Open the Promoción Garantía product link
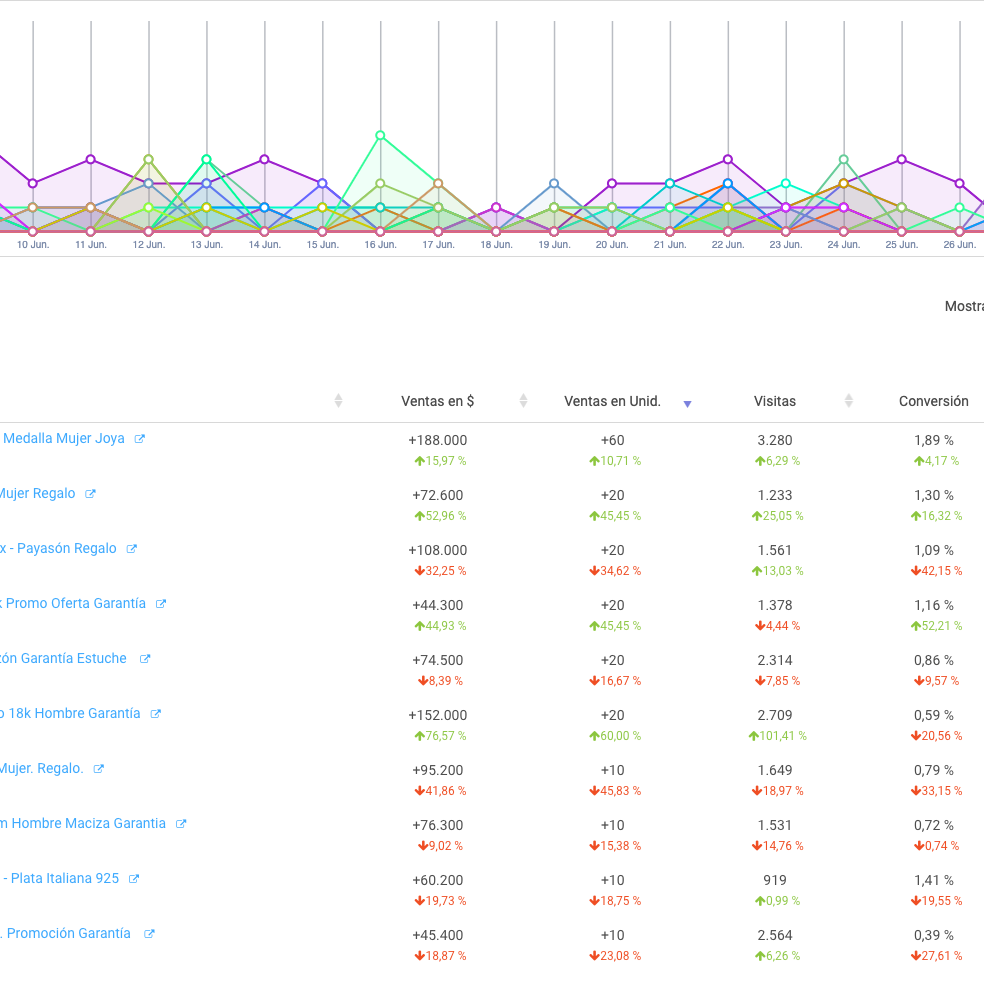This screenshot has width=984, height=984. pos(66,933)
